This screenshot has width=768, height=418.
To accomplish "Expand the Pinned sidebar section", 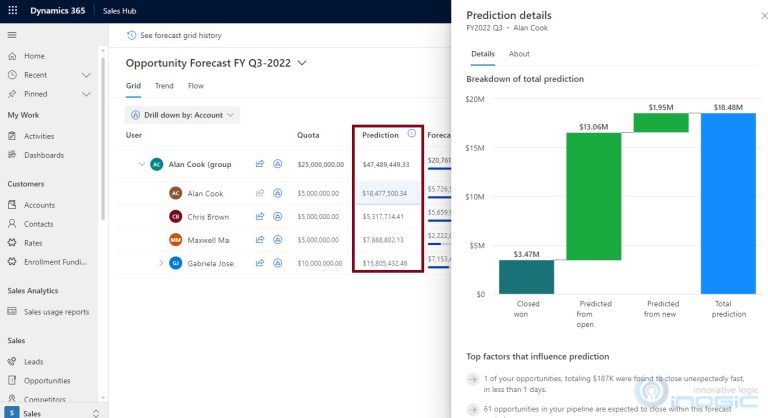I will tap(86, 94).
